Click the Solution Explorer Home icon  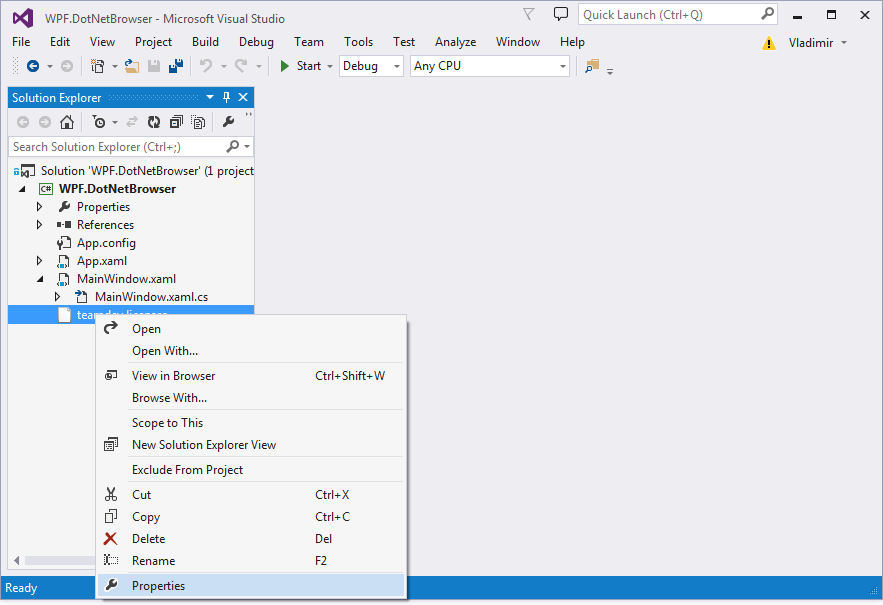(x=67, y=122)
